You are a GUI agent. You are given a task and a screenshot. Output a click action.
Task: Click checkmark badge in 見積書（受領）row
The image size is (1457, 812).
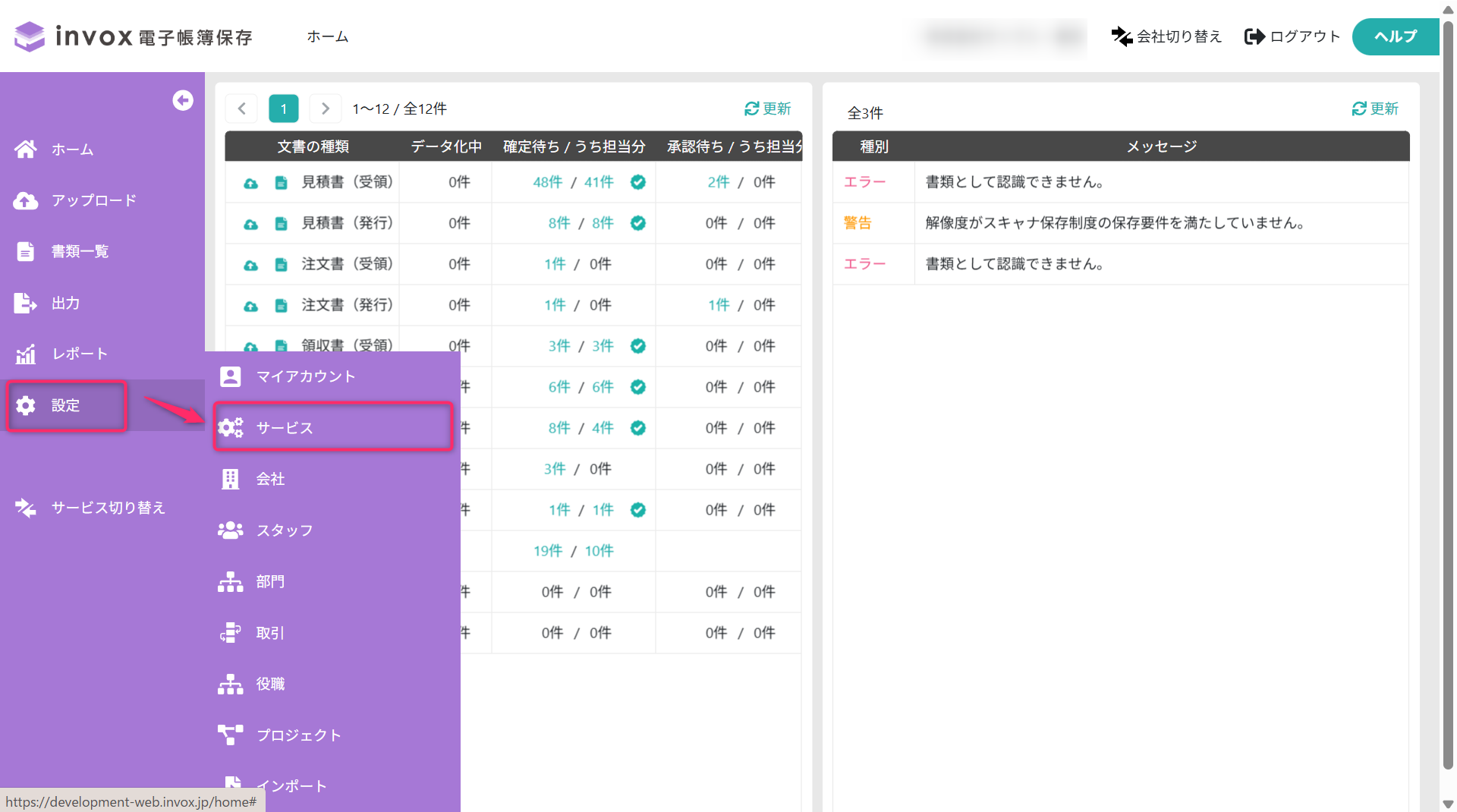click(638, 182)
